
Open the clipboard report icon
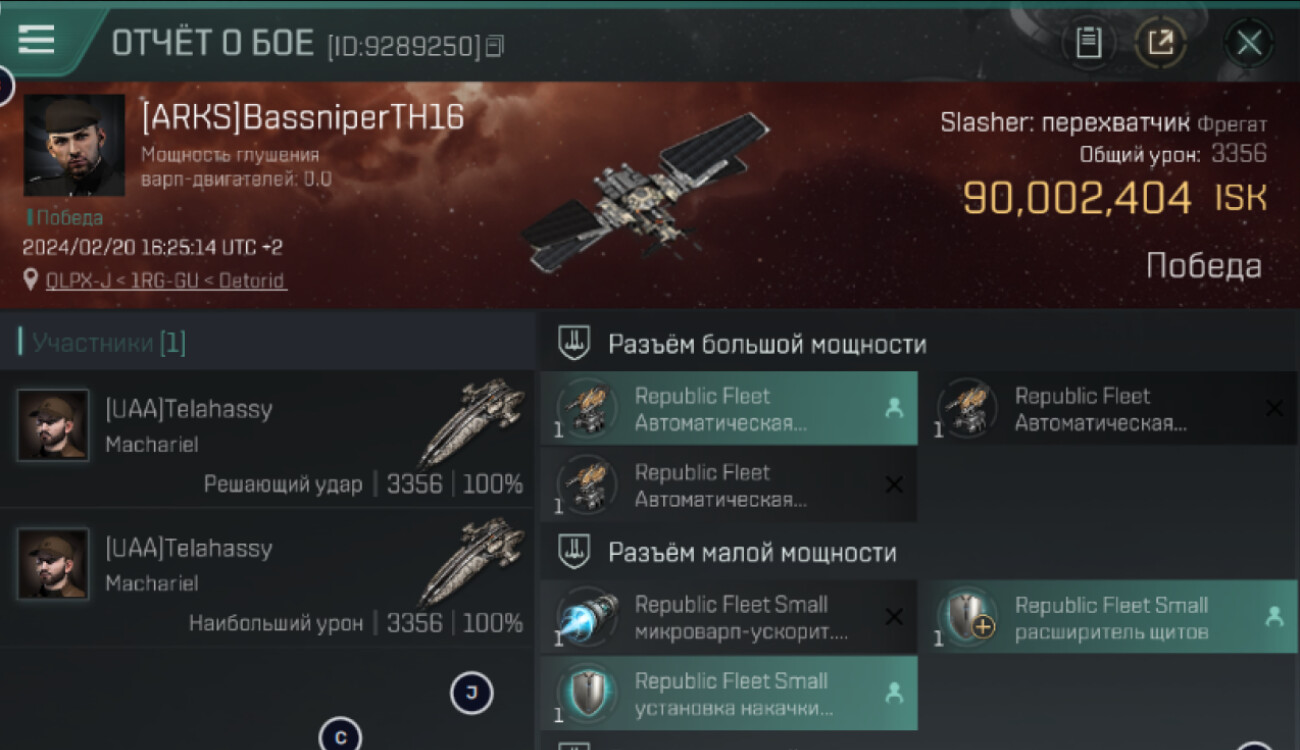coord(1088,43)
